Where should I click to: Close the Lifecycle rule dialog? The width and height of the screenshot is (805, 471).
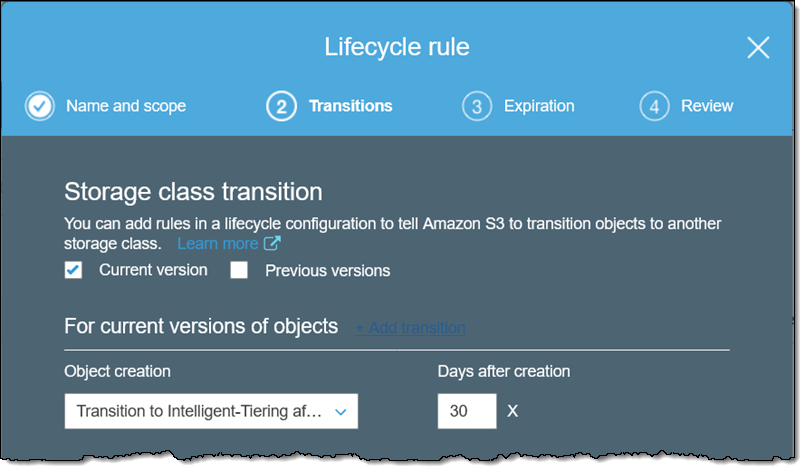click(x=758, y=48)
